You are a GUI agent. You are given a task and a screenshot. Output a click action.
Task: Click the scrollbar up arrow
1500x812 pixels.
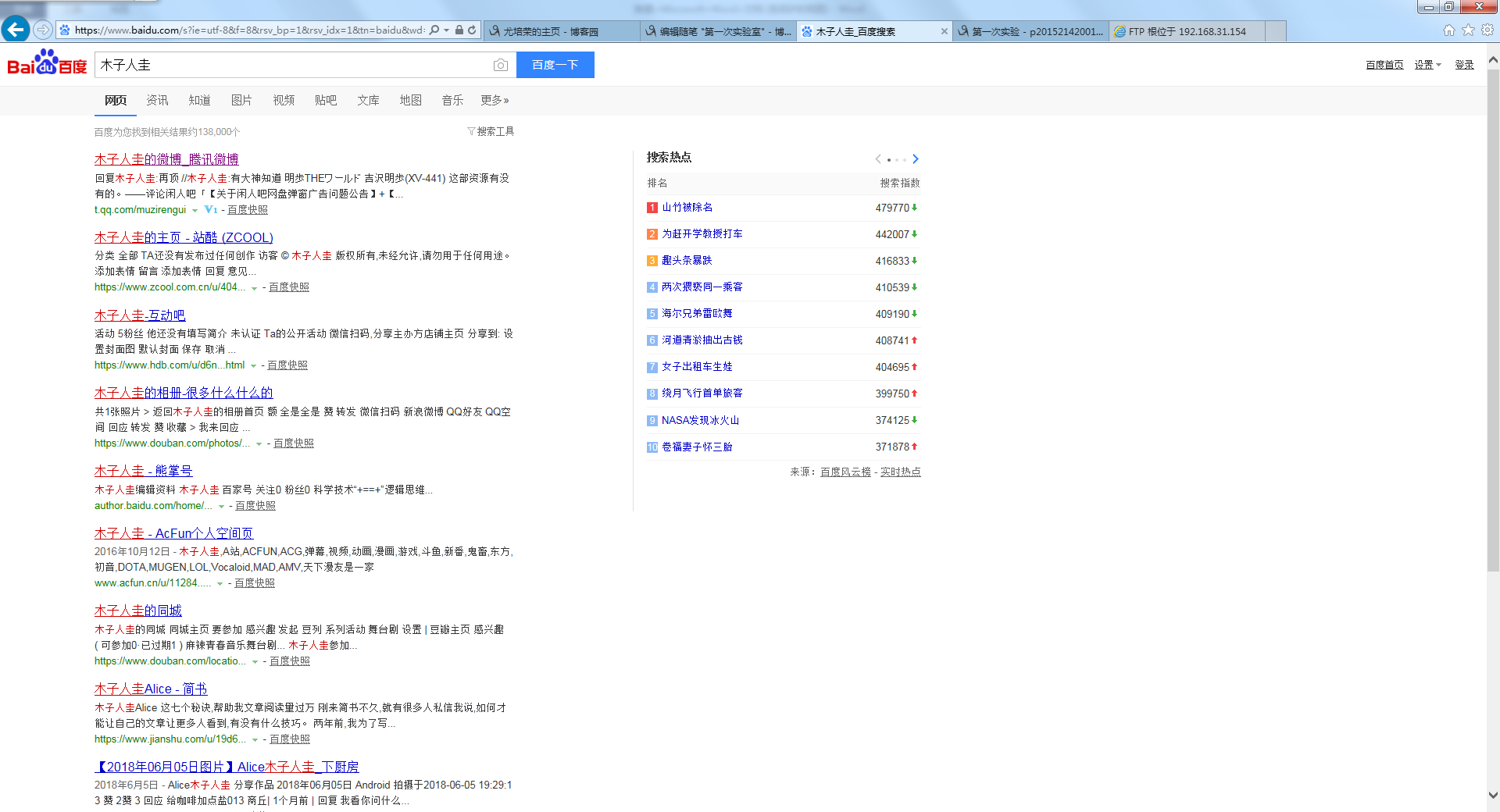(x=1493, y=59)
